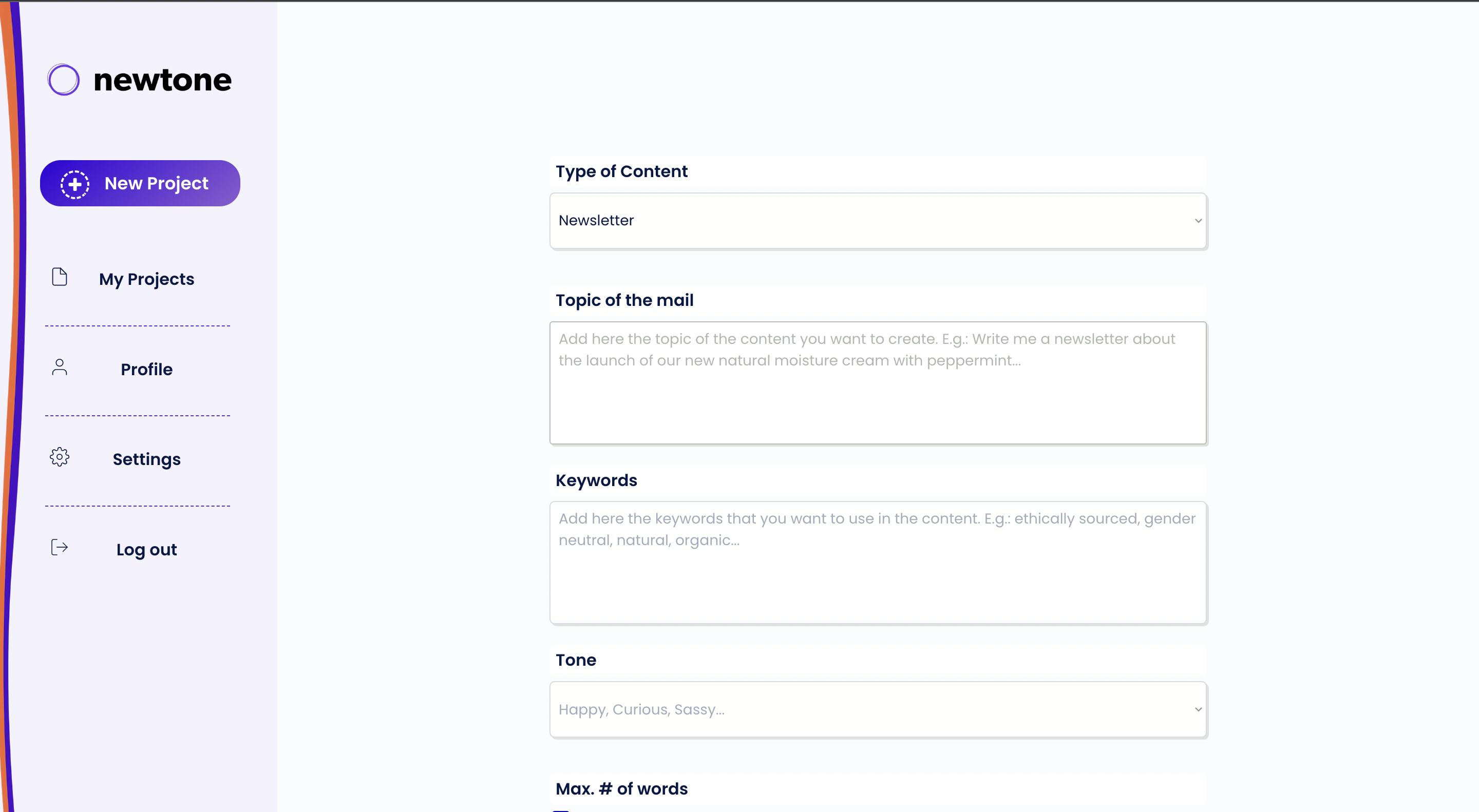This screenshot has height=812, width=1479.
Task: Click the document icon beside My Projects
Action: tap(60, 277)
